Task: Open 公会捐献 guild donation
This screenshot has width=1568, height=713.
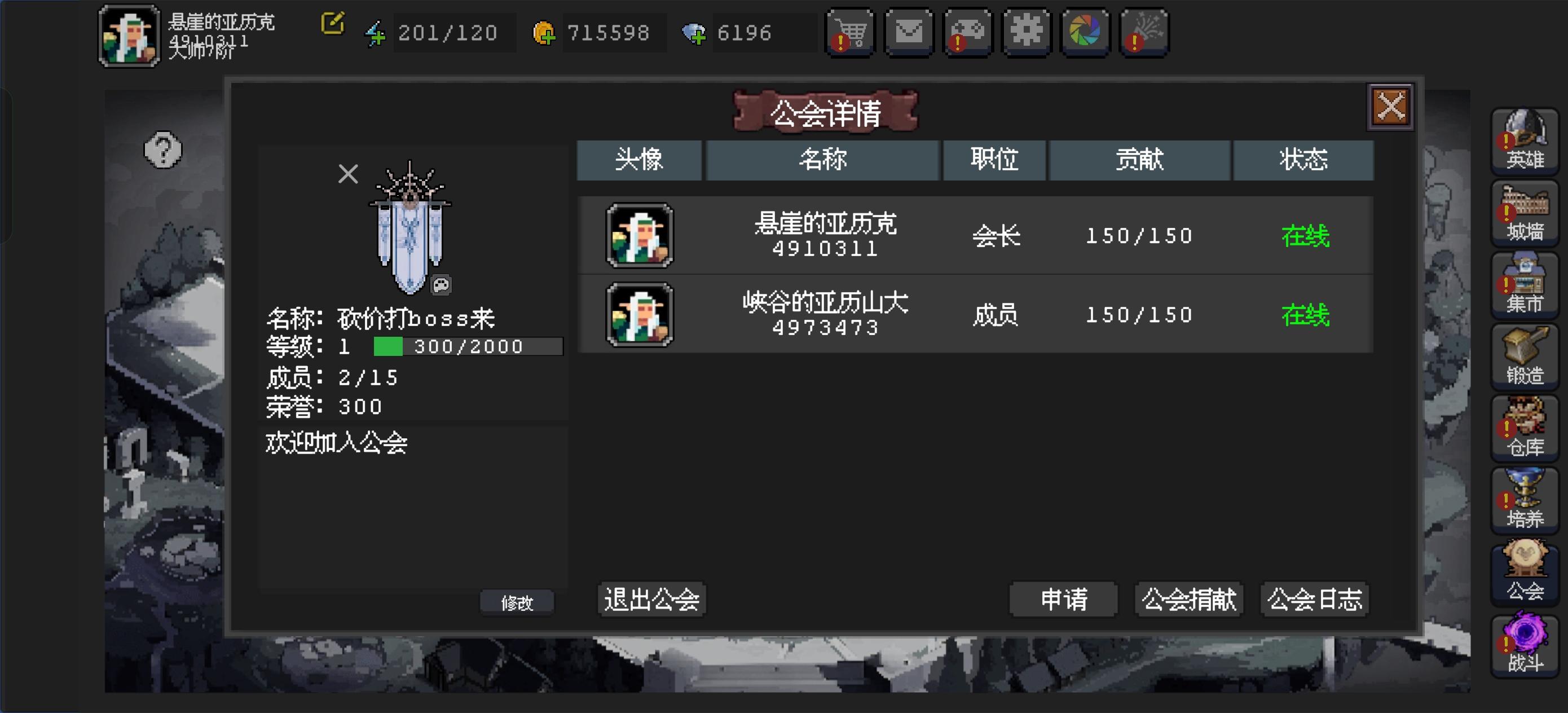Action: point(1189,599)
